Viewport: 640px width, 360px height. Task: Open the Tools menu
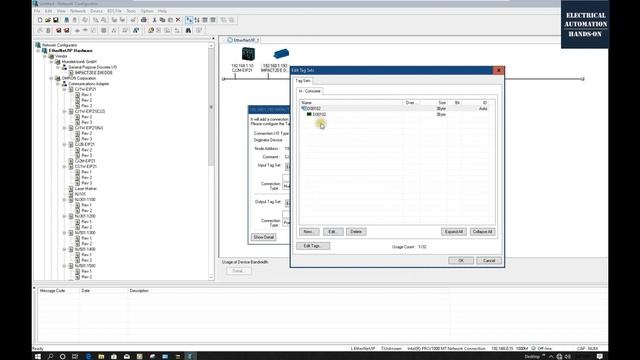(131, 11)
